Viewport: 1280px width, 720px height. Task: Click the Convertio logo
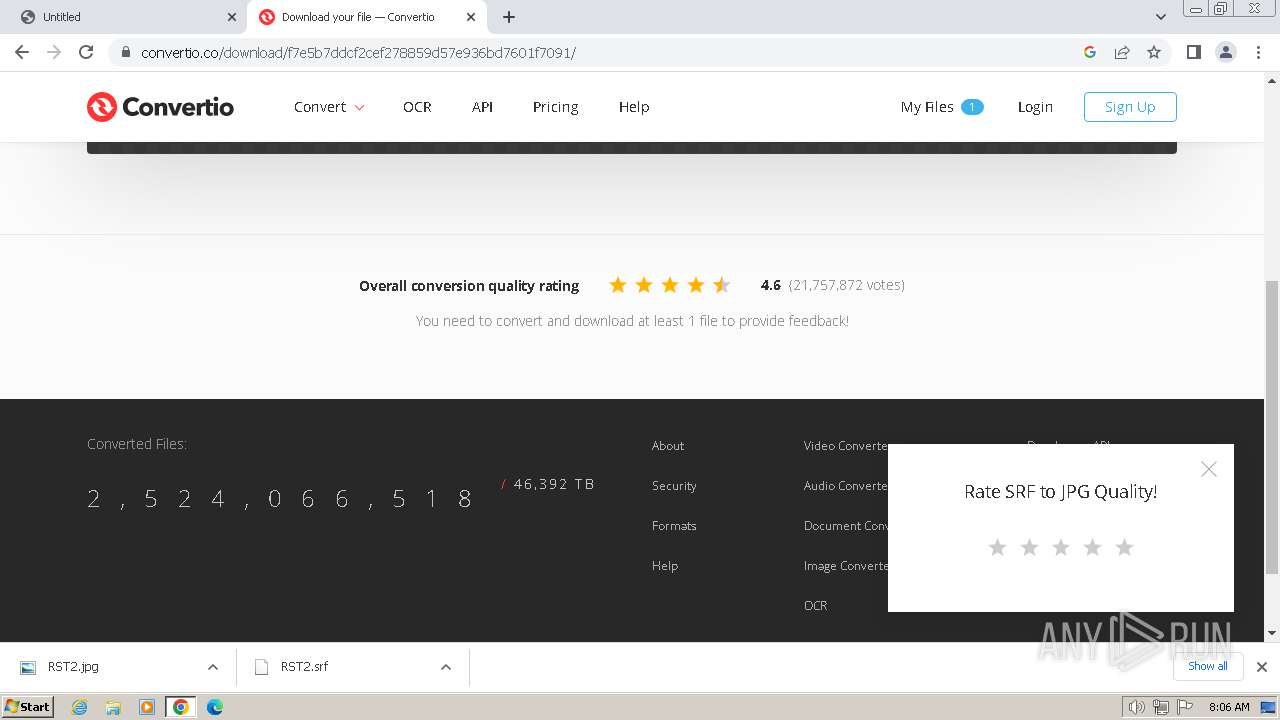click(x=160, y=107)
